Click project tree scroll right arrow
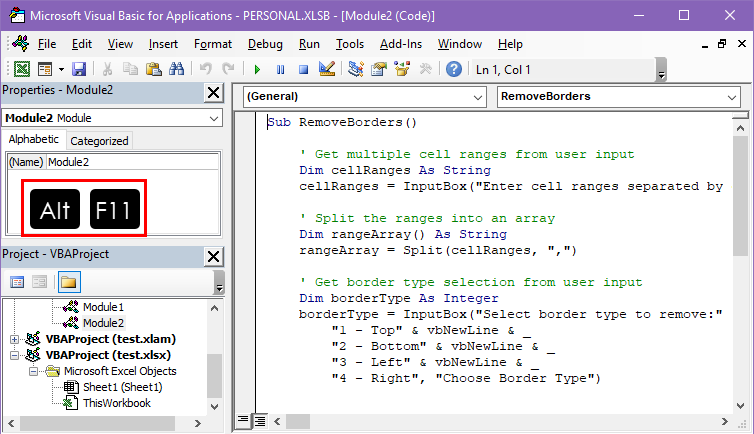The height and width of the screenshot is (434, 754). click(198, 423)
